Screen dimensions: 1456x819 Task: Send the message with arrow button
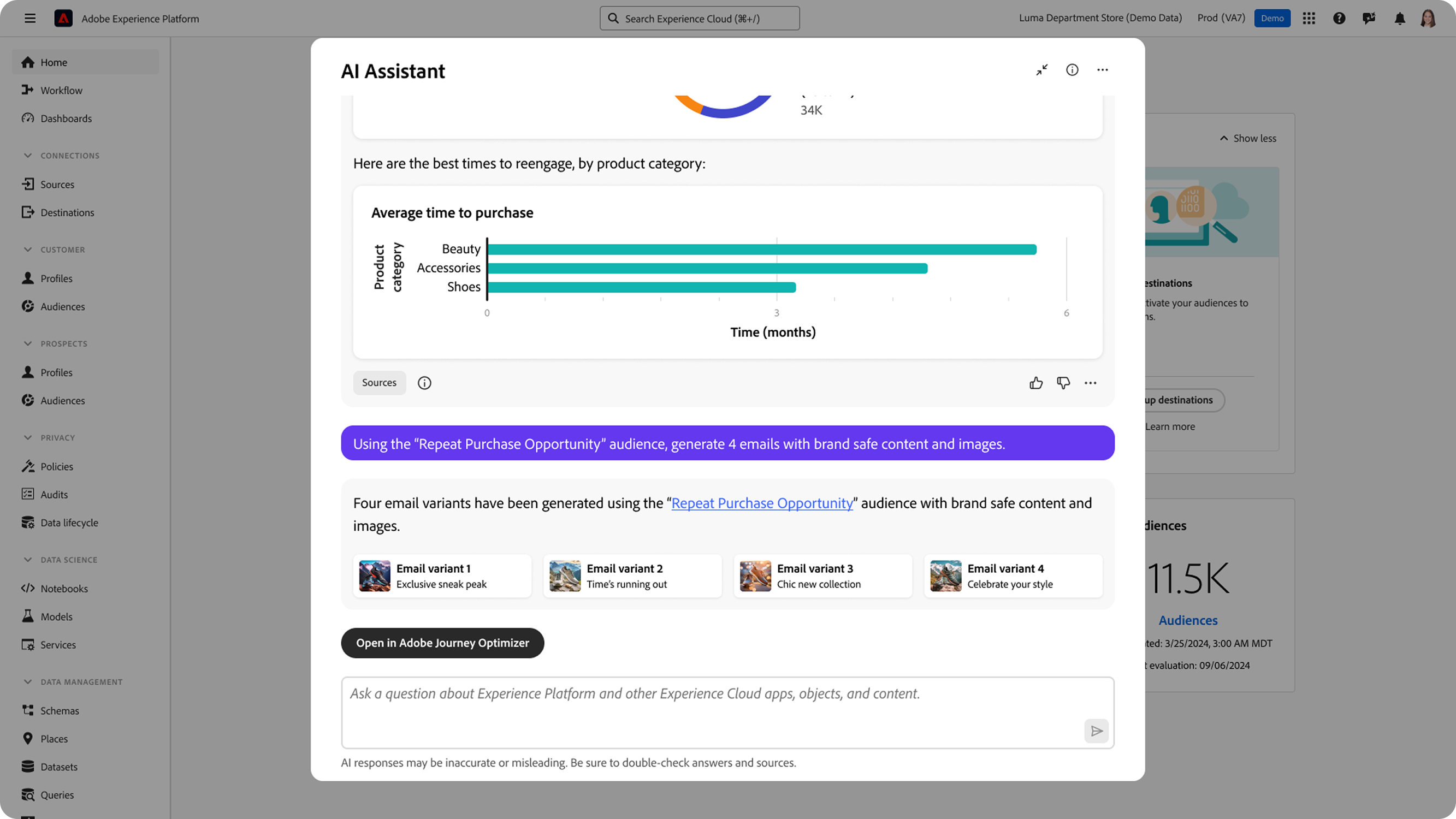coord(1097,731)
